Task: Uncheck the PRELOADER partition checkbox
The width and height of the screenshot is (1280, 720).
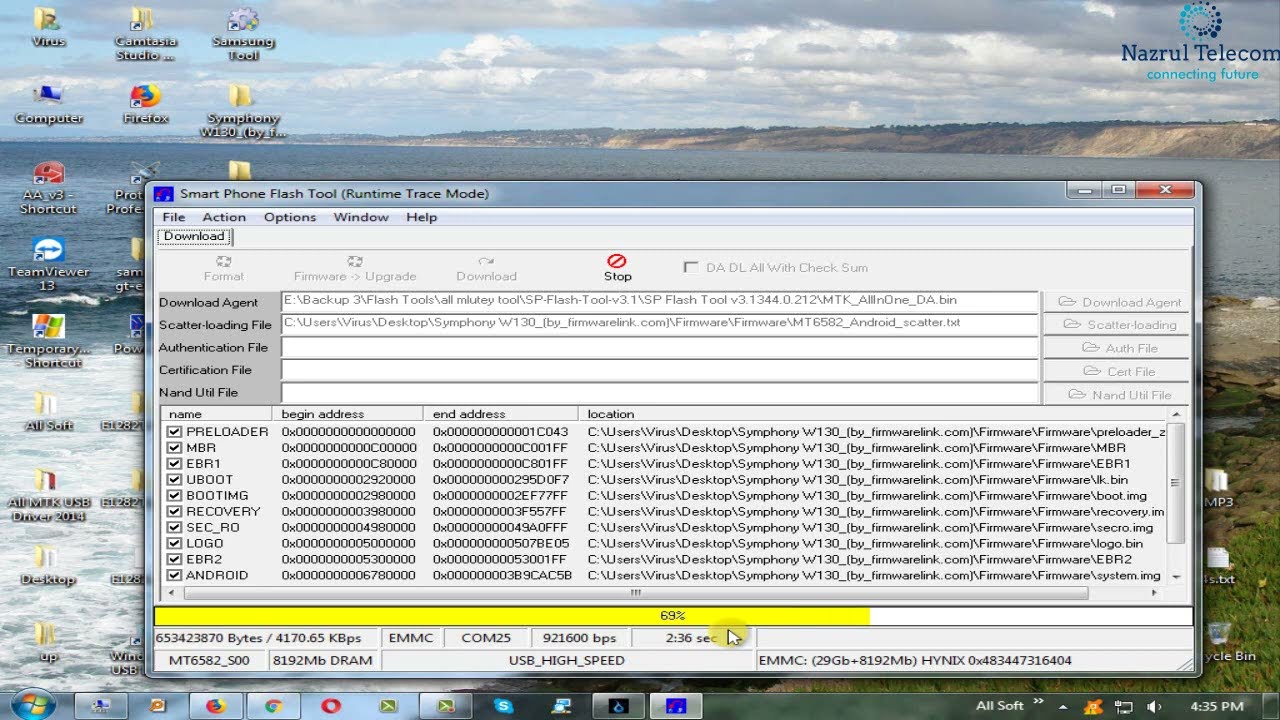Action: point(175,432)
